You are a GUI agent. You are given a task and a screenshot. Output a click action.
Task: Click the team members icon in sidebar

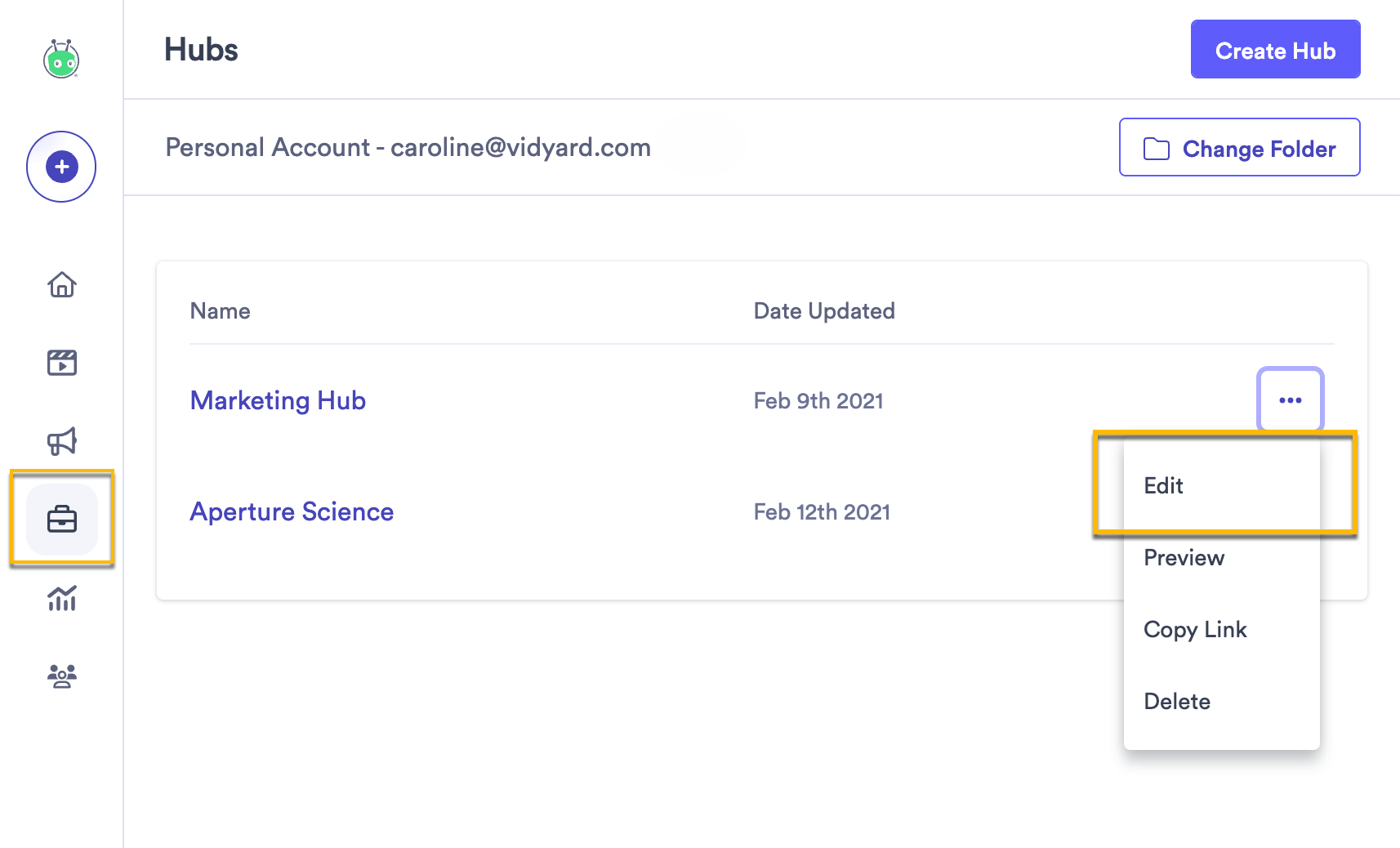coord(61,675)
